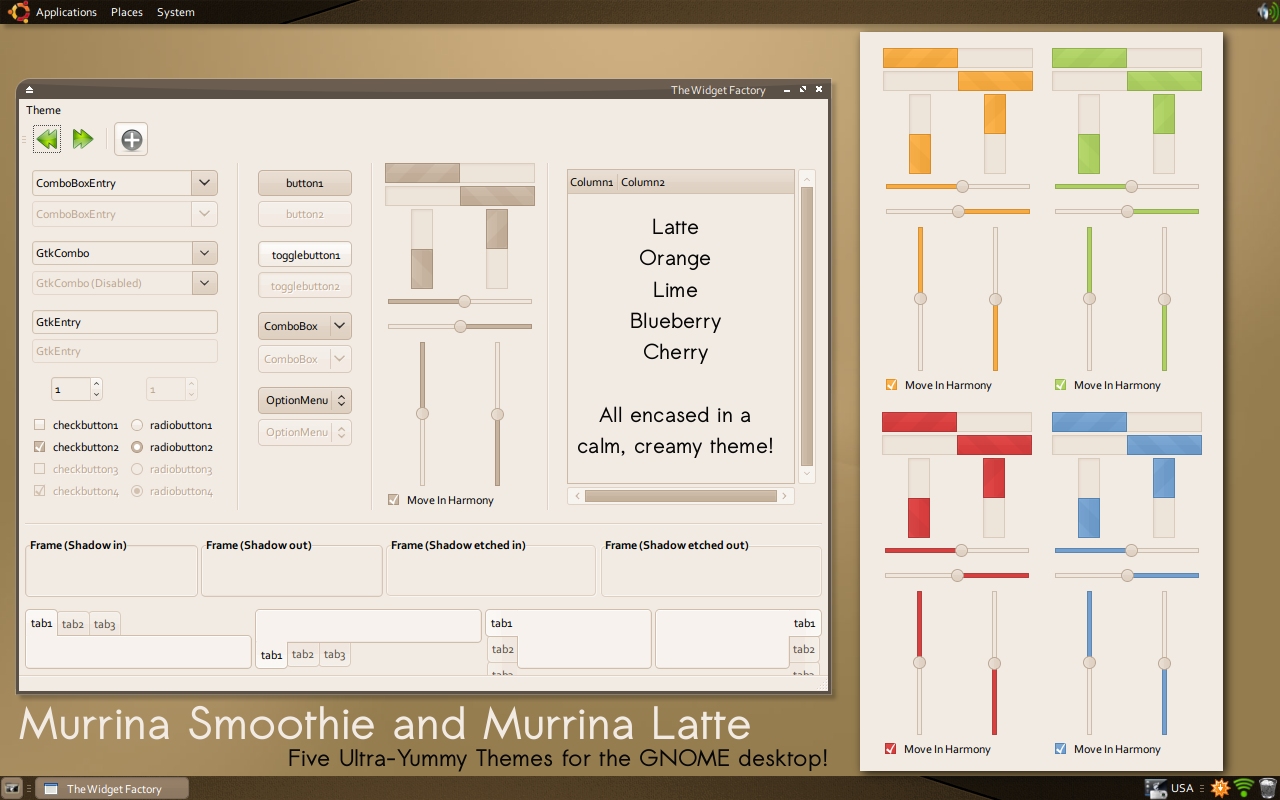Click the green rewind arrows toolbar icon
The width and height of the screenshot is (1280, 800).
coord(47,139)
